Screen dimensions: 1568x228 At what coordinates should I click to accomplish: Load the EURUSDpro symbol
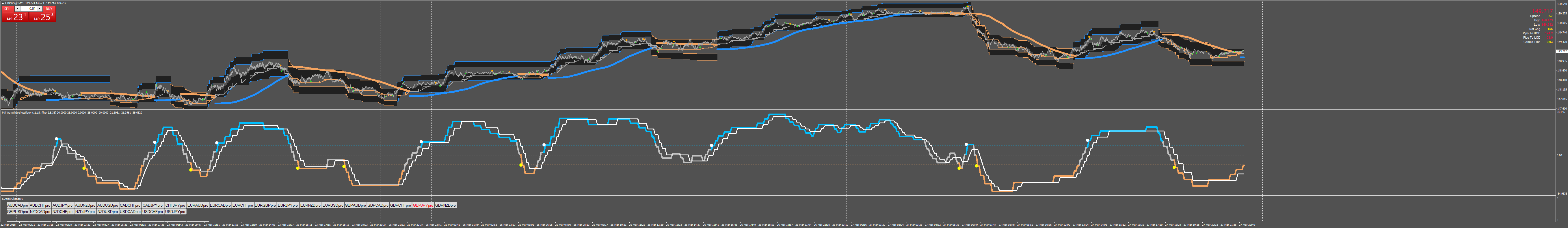pos(333,206)
